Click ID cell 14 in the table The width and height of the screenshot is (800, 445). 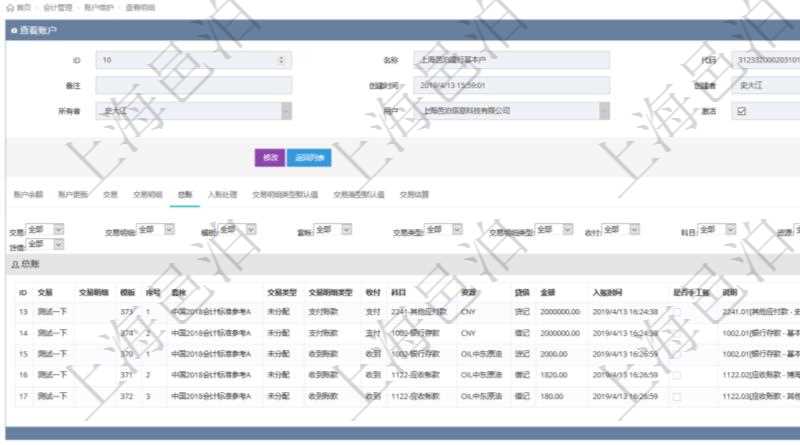coord(23,333)
